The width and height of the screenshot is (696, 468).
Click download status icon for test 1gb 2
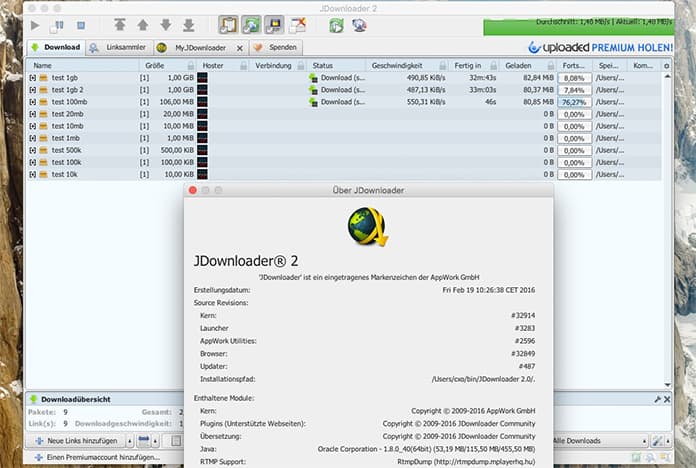pyautogui.click(x=313, y=90)
